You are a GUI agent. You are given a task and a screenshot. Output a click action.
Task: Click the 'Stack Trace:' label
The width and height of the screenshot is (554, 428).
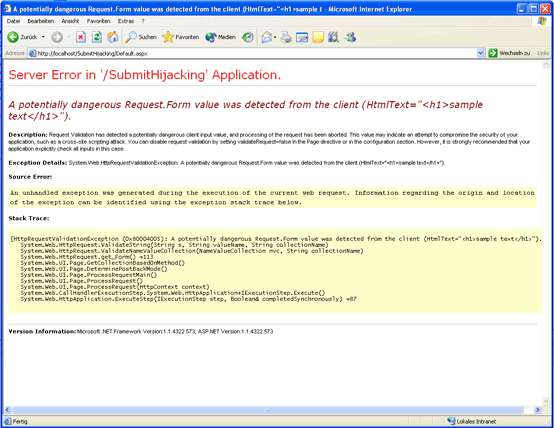[29, 218]
